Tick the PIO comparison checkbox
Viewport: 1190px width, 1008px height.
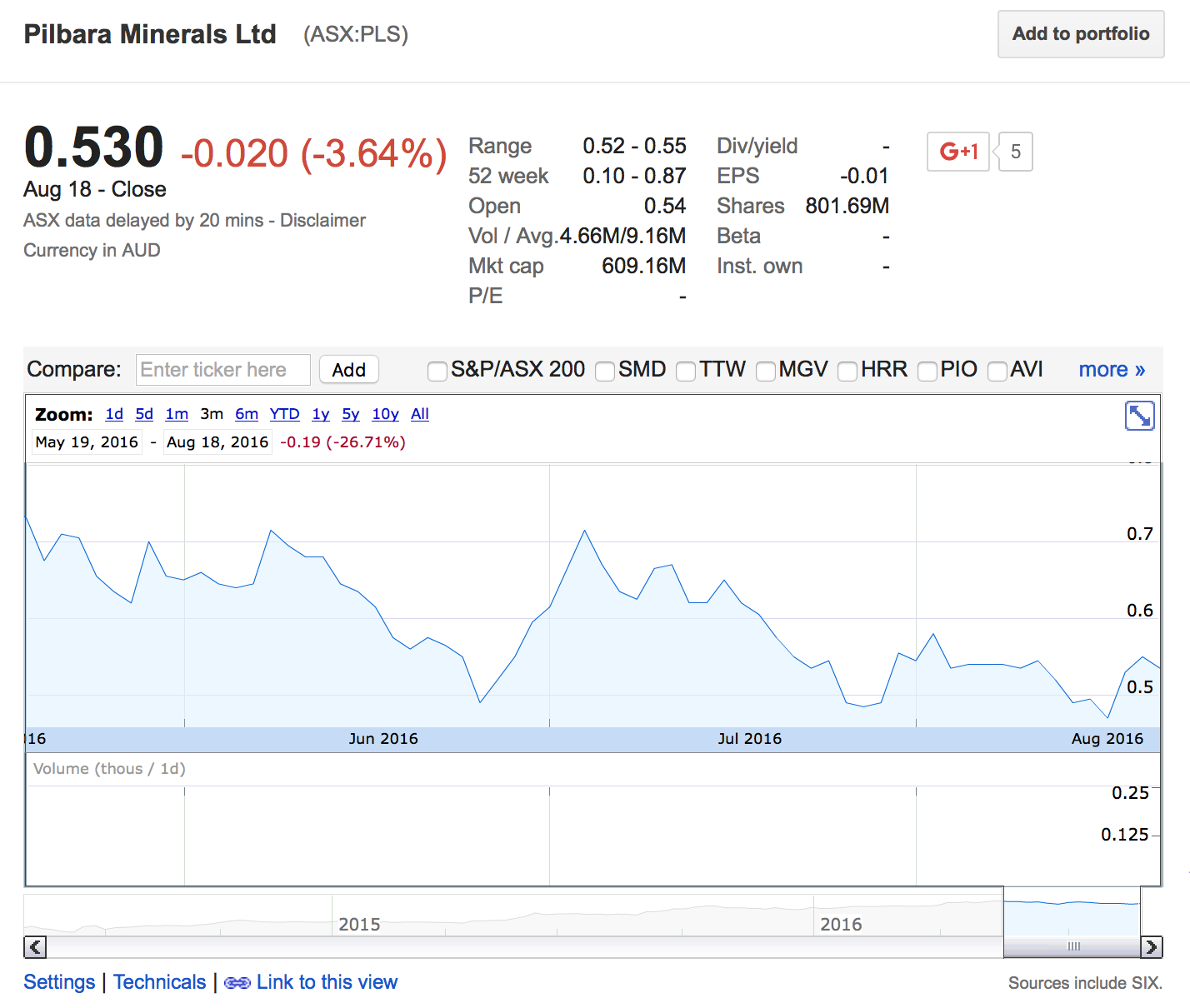pyautogui.click(x=927, y=371)
